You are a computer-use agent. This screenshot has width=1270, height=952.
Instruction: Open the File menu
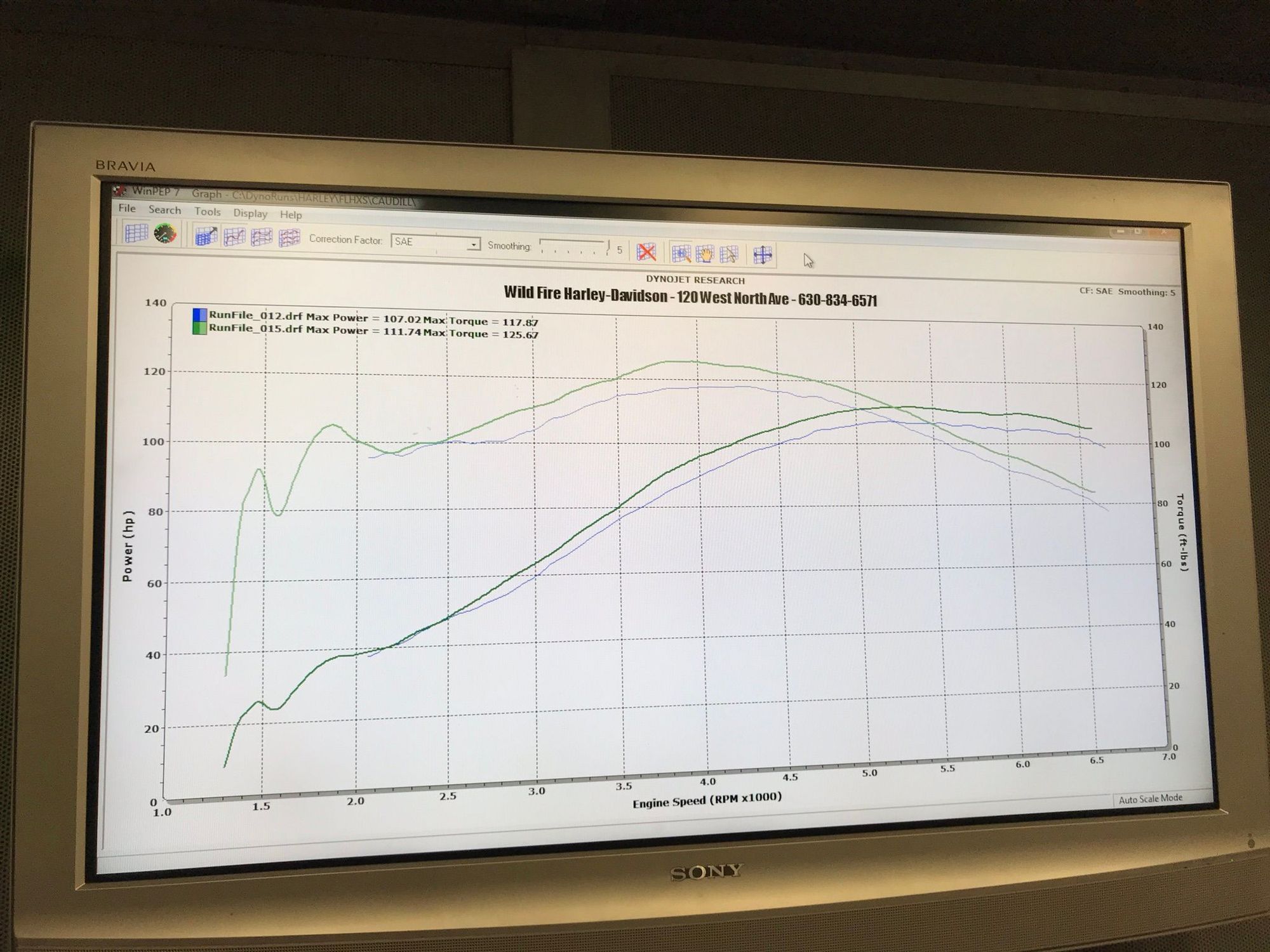click(x=127, y=208)
